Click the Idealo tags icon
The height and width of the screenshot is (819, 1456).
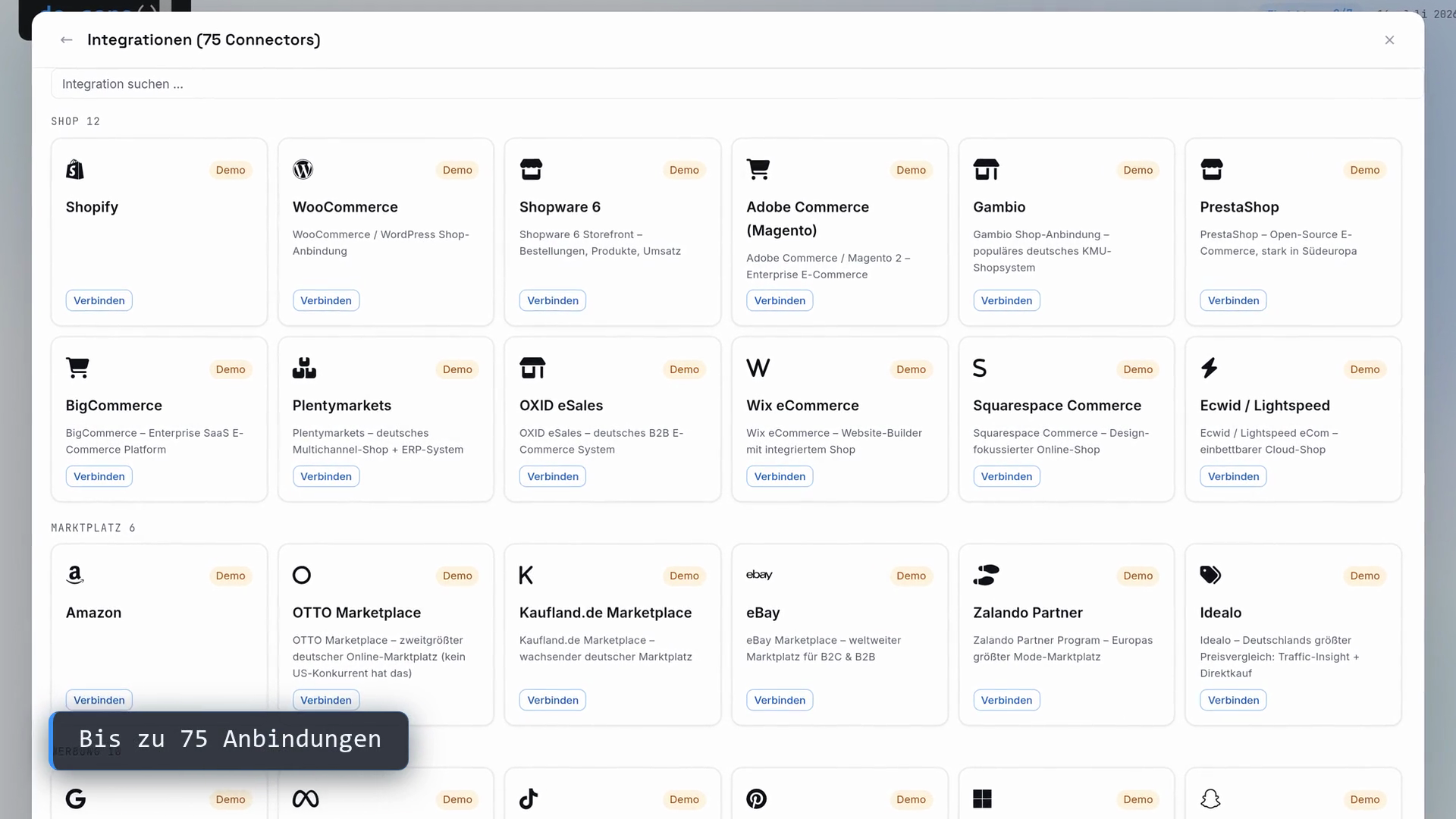(x=1210, y=575)
